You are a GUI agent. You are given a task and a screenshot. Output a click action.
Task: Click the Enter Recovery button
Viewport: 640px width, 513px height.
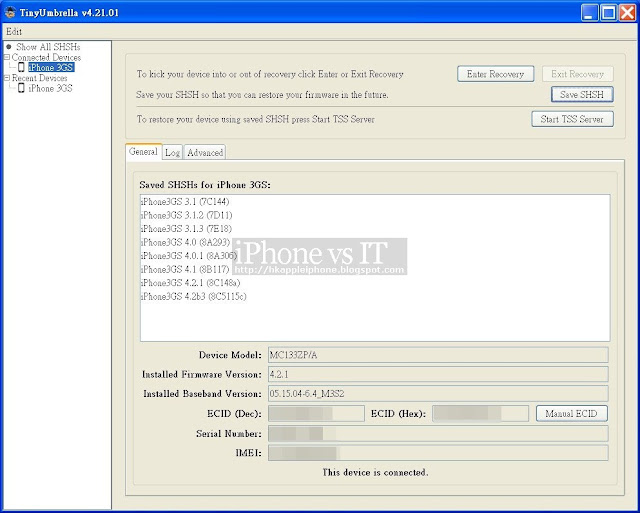[496, 74]
